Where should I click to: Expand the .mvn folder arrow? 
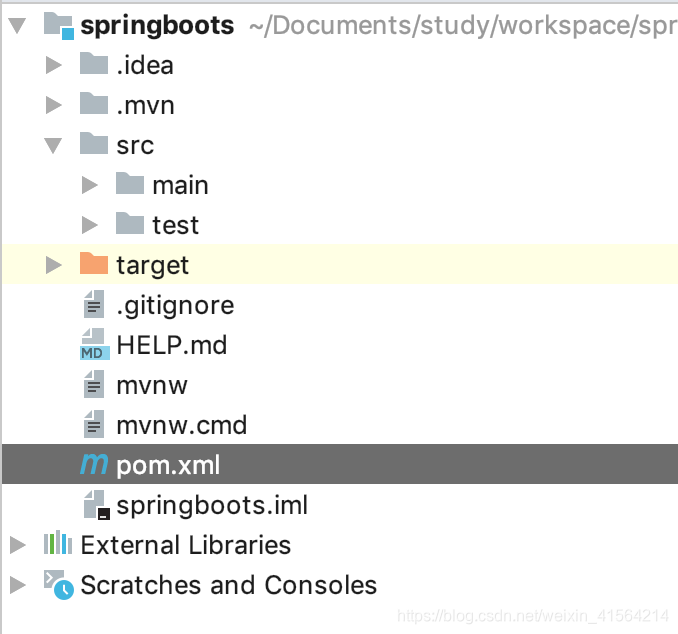(x=54, y=105)
